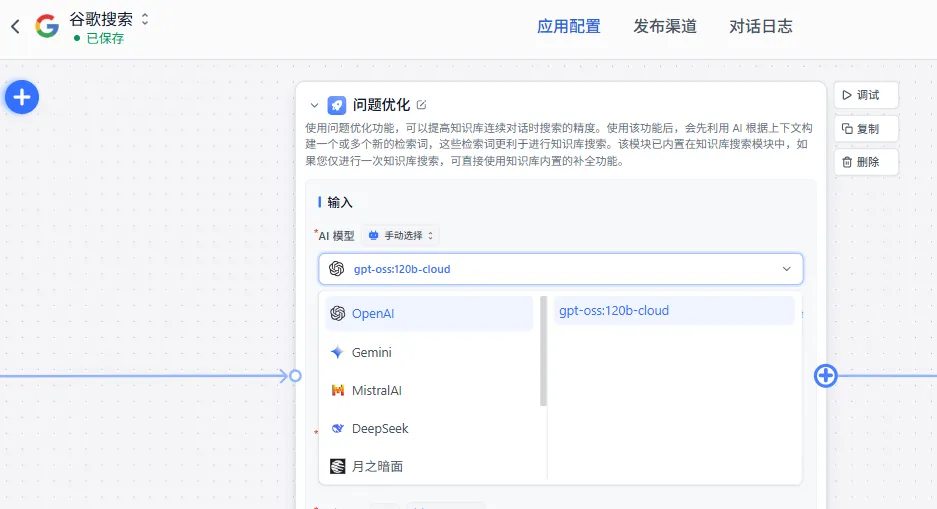Select OpenAI provider in the list
937x509 pixels.
pos(428,314)
